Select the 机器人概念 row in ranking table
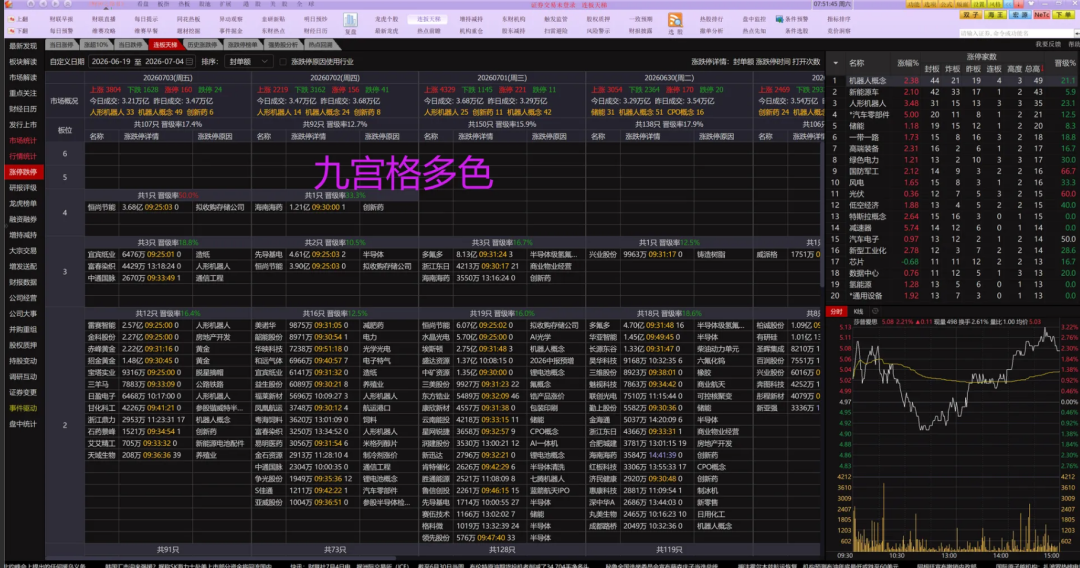The image size is (1080, 568). tap(953, 81)
